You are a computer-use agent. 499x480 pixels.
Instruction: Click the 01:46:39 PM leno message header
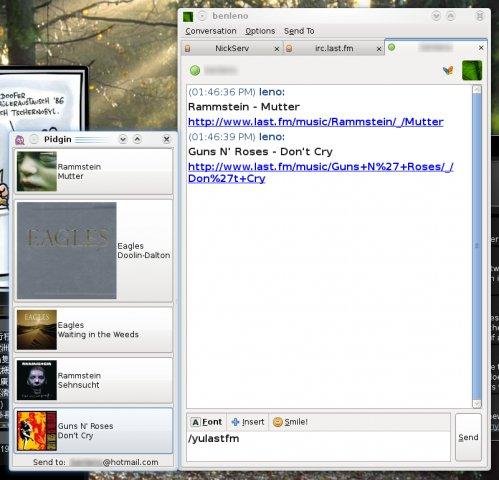pos(236,137)
